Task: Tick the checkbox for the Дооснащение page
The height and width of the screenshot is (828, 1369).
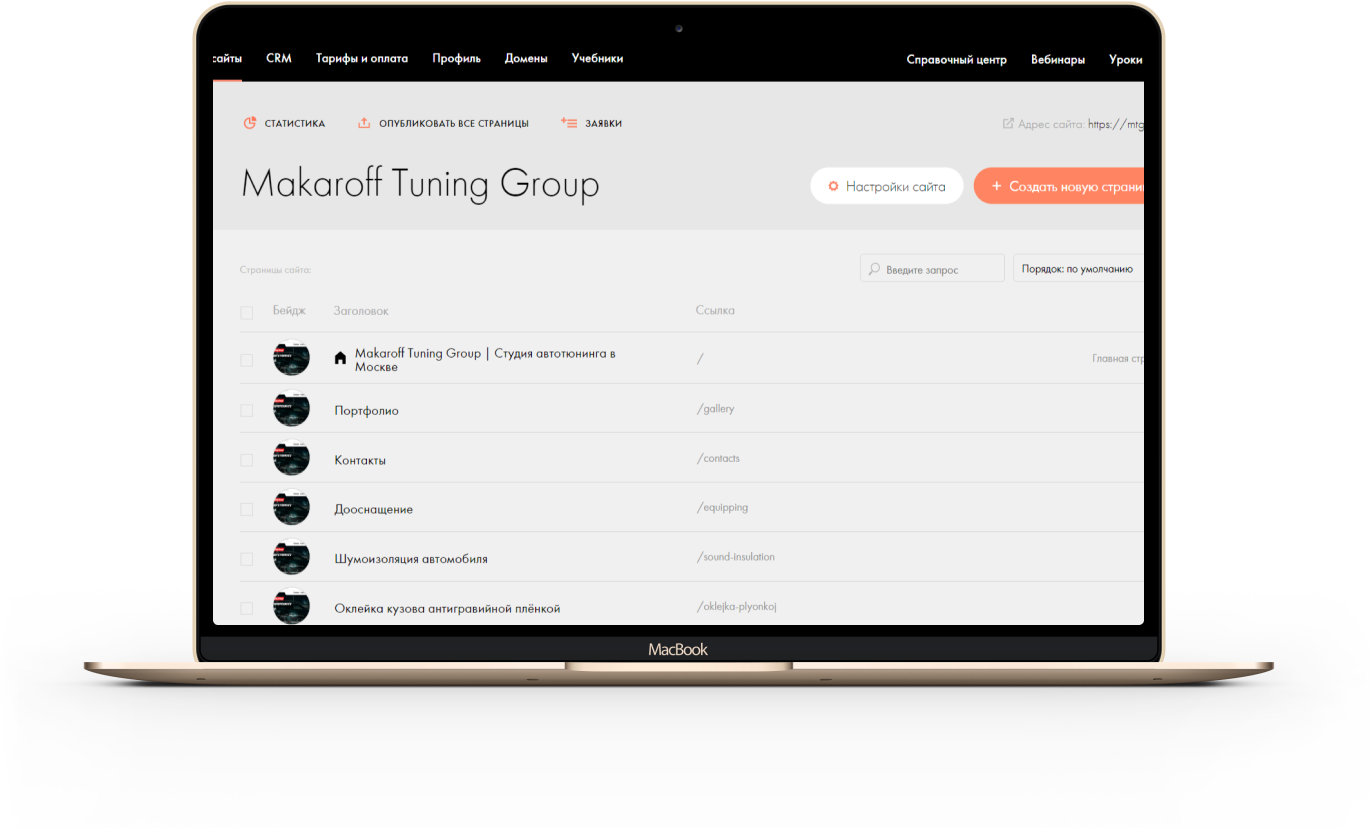Action: [x=246, y=509]
